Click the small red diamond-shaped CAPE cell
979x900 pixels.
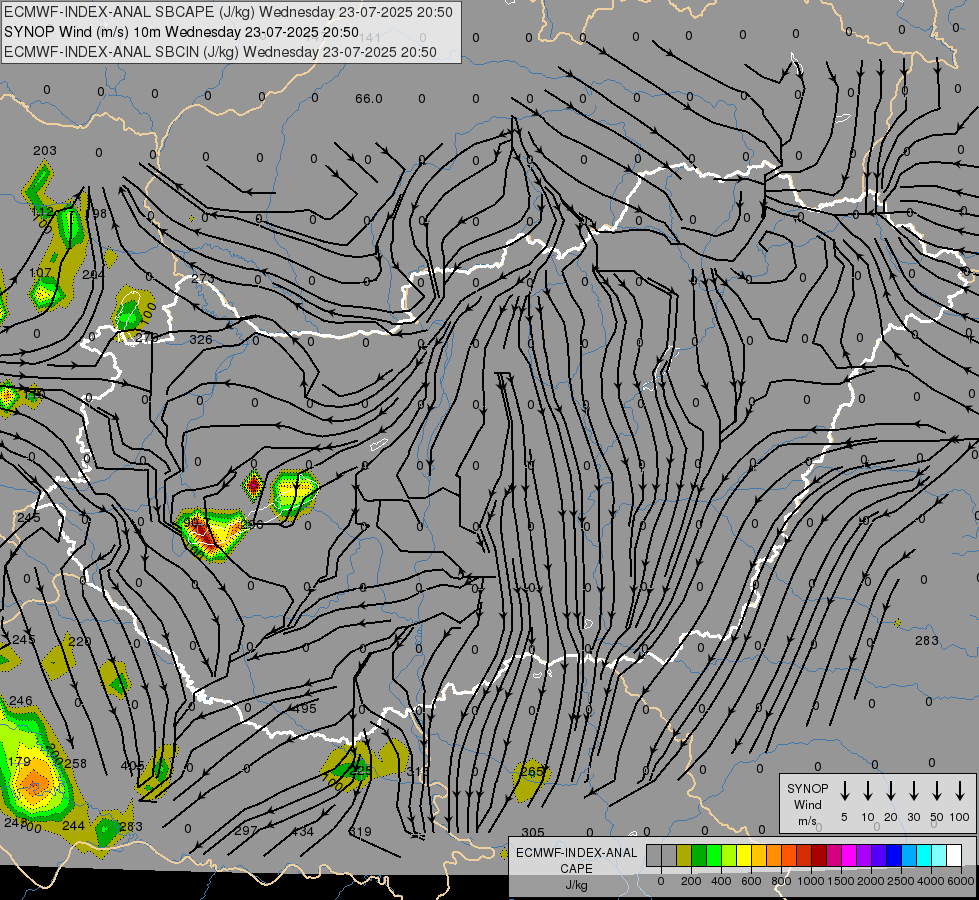tap(253, 485)
